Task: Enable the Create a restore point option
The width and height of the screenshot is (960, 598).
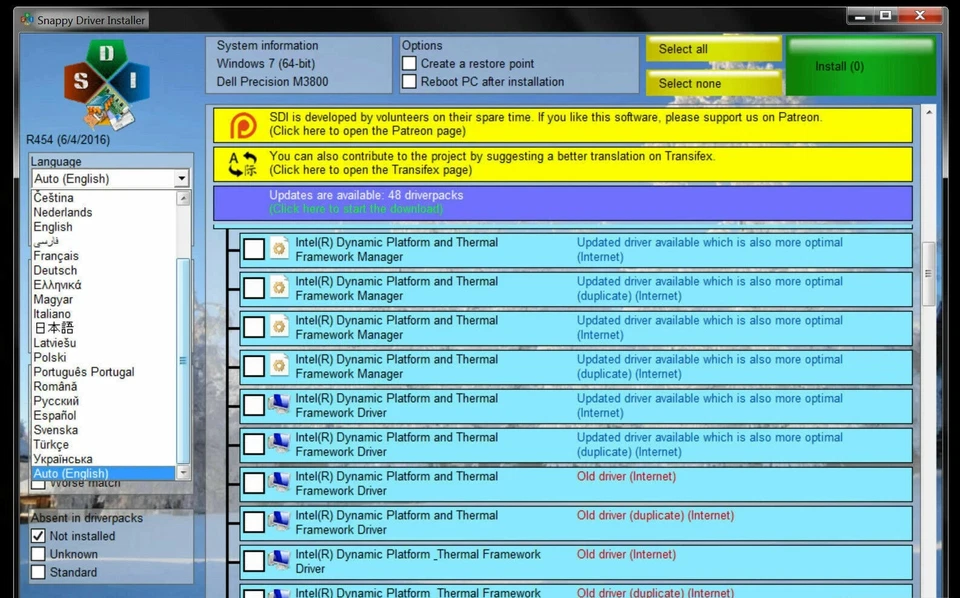Action: pyautogui.click(x=408, y=62)
